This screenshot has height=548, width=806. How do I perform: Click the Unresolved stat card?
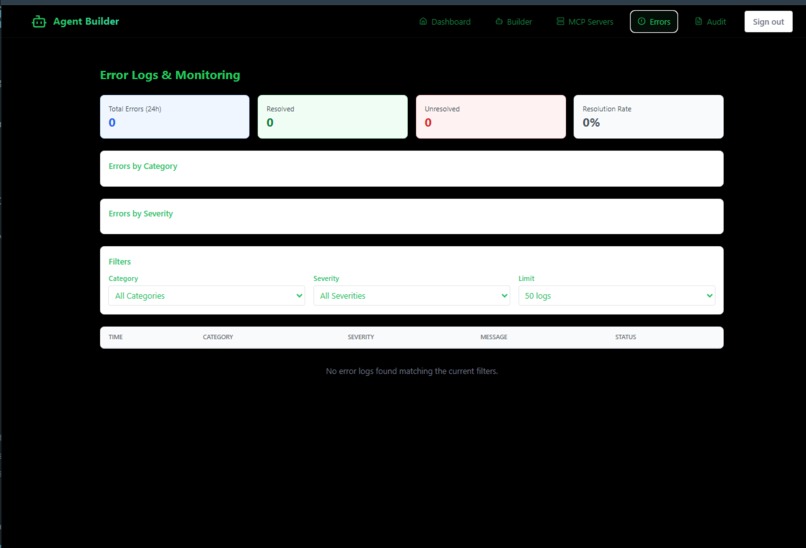491,117
